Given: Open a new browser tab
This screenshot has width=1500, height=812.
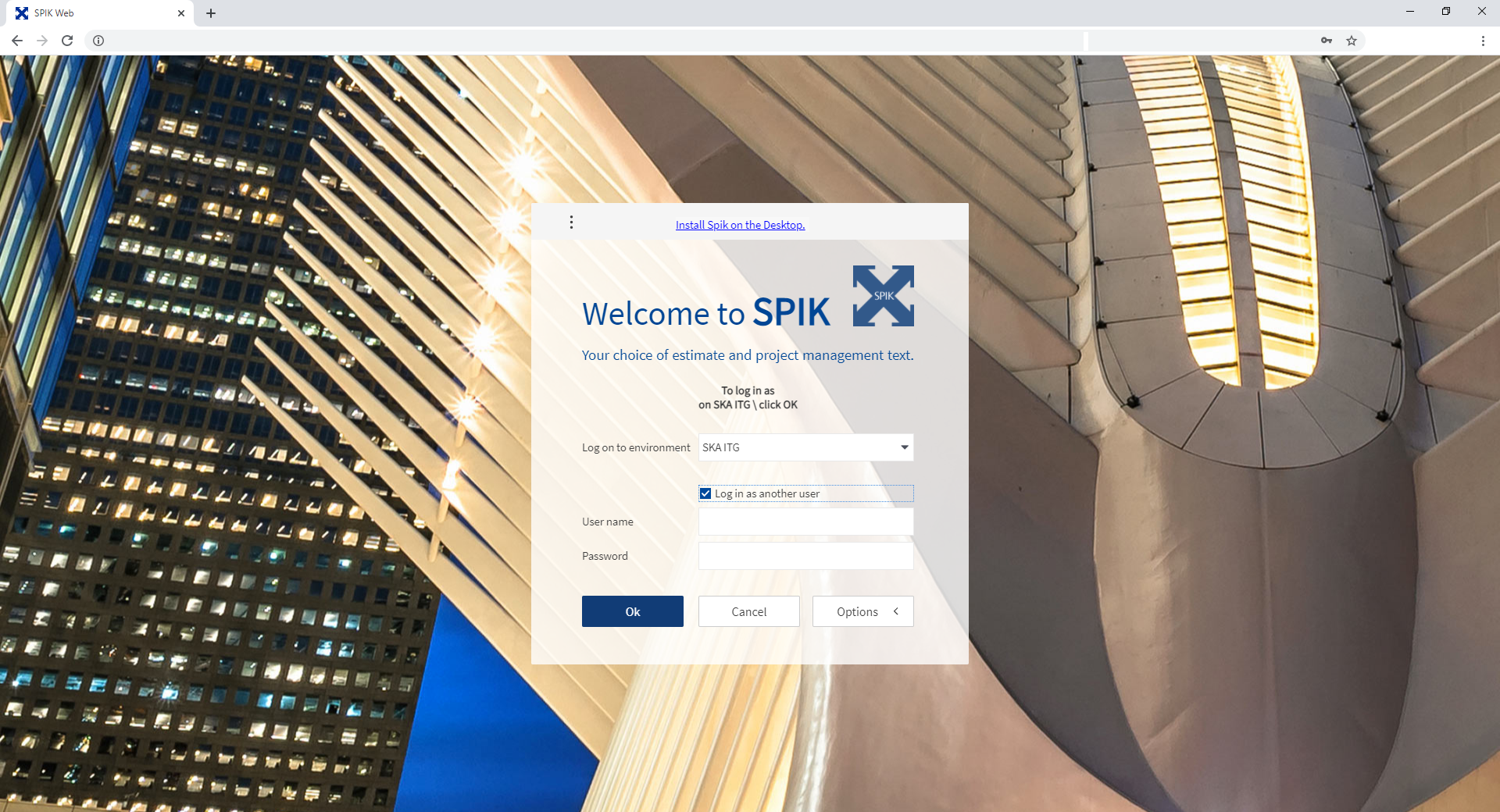Looking at the screenshot, I should [211, 13].
